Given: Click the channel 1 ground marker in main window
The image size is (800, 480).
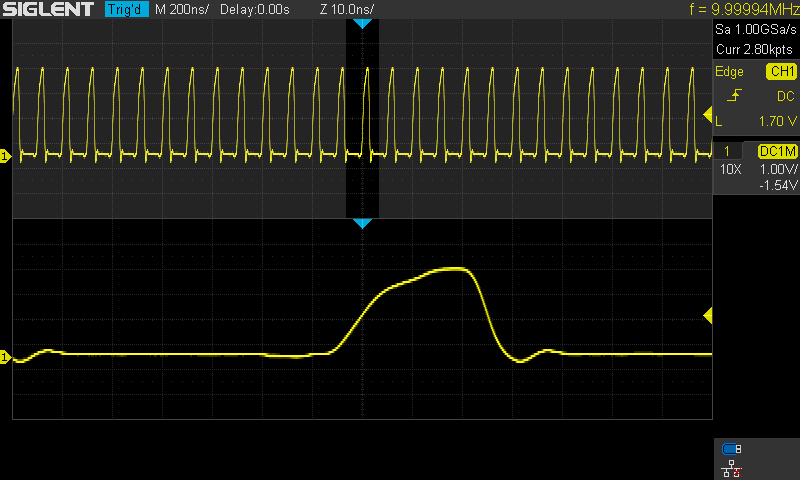Looking at the screenshot, I should tap(5, 156).
